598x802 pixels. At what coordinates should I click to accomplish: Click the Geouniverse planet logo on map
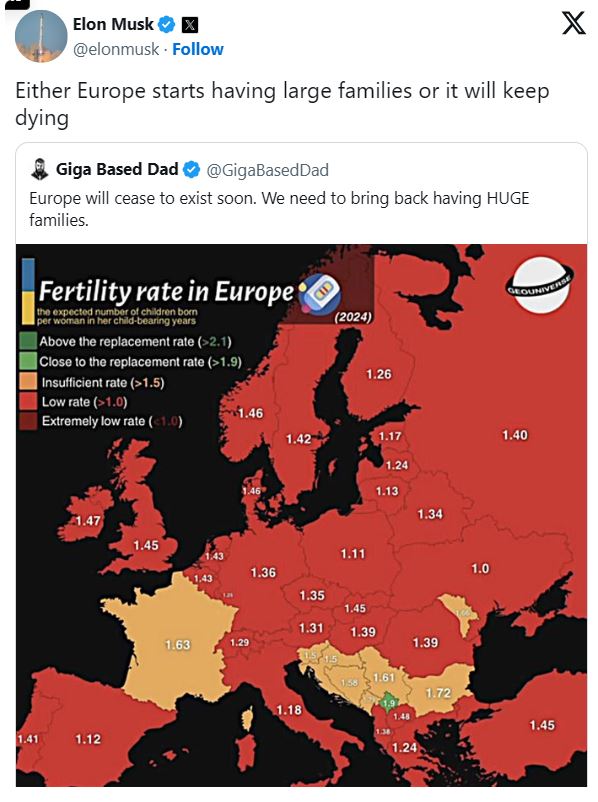[540, 285]
